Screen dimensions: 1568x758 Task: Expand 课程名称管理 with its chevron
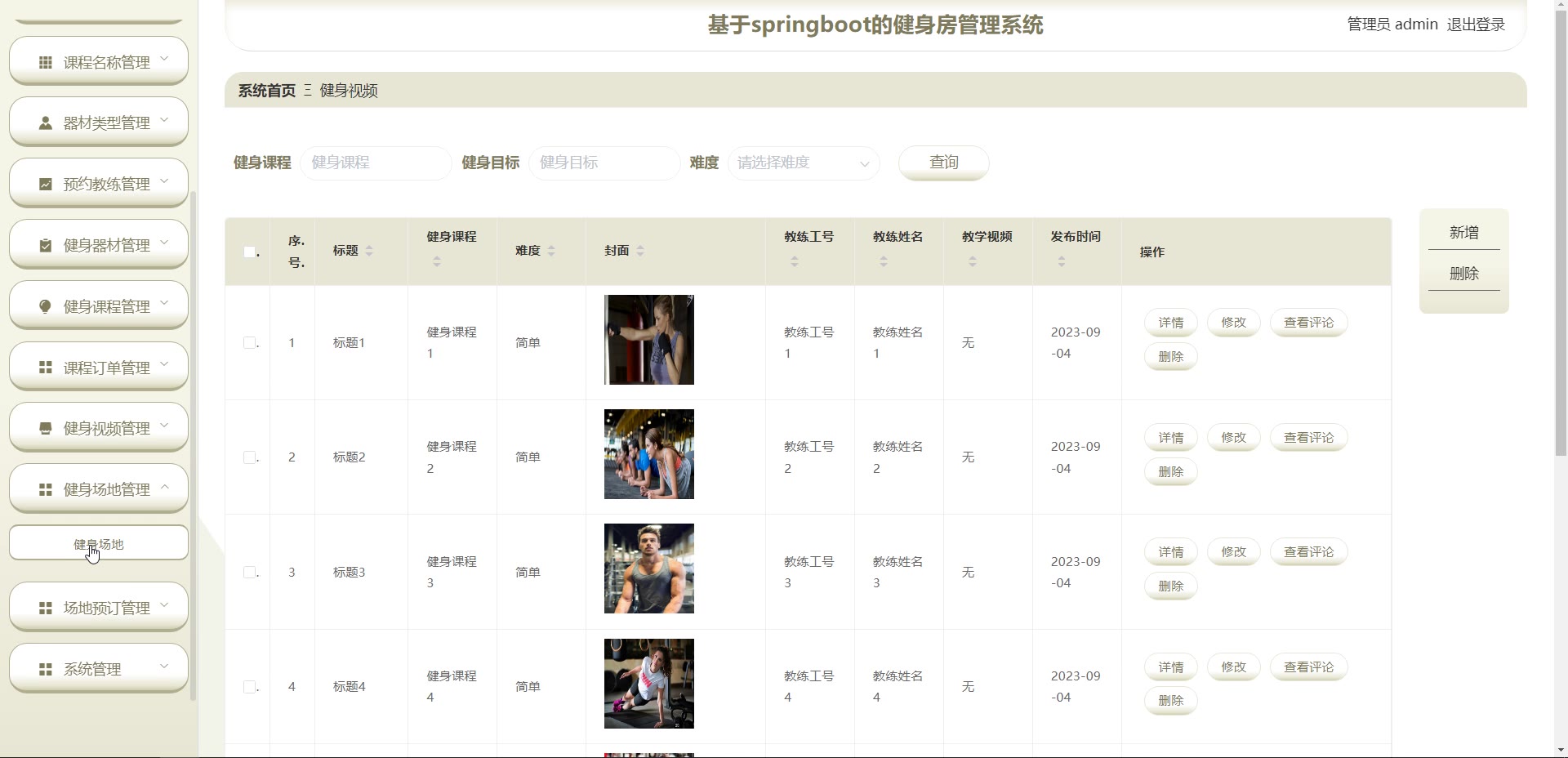click(164, 59)
